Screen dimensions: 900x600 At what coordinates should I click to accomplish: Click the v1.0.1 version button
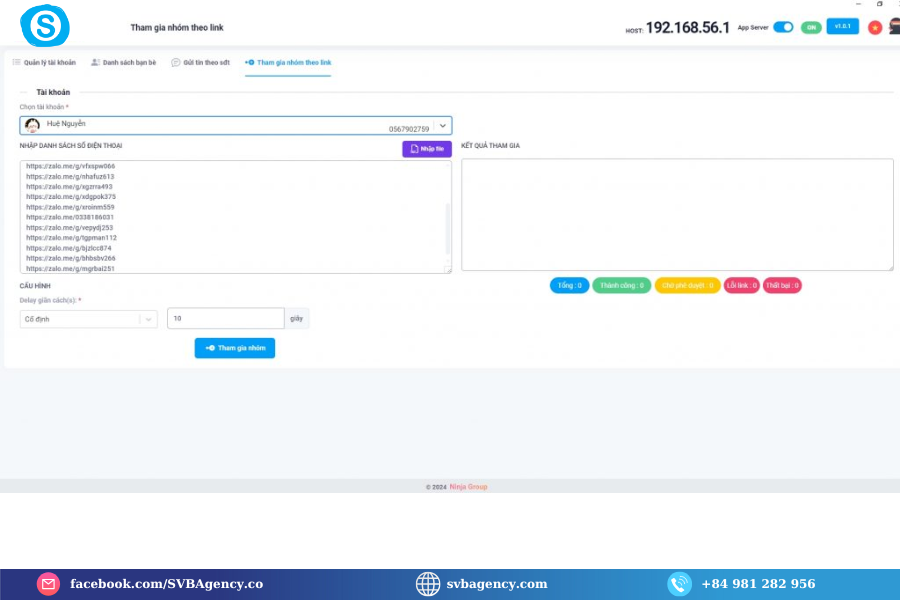click(x=842, y=26)
